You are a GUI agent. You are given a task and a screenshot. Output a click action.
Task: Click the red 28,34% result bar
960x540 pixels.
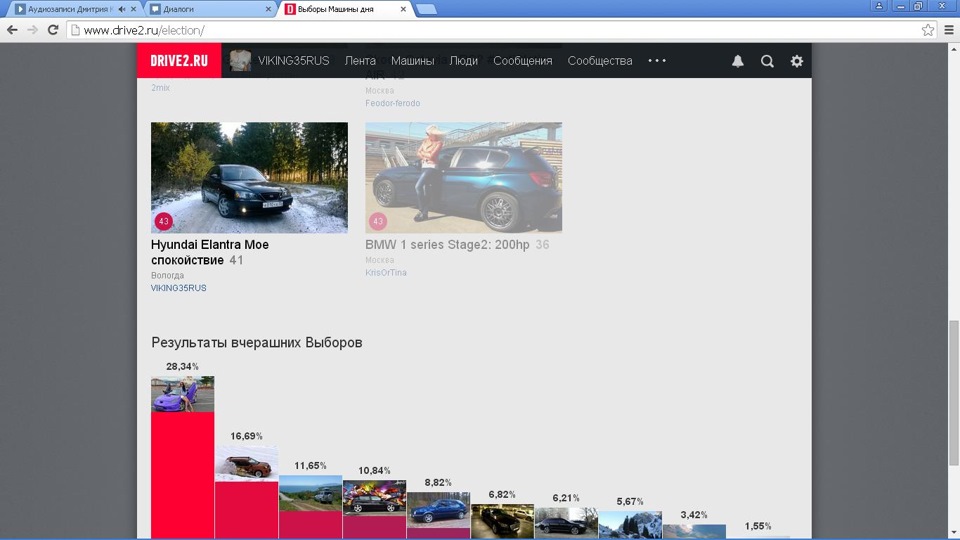pyautogui.click(x=182, y=475)
